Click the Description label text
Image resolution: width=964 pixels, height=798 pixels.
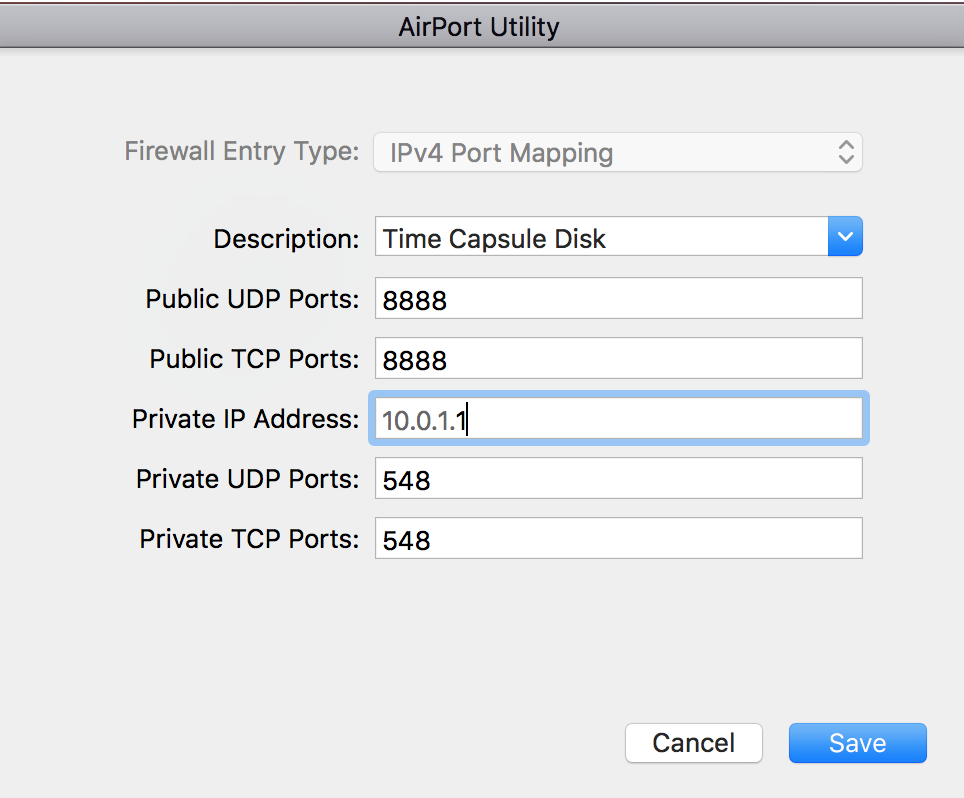(286, 239)
